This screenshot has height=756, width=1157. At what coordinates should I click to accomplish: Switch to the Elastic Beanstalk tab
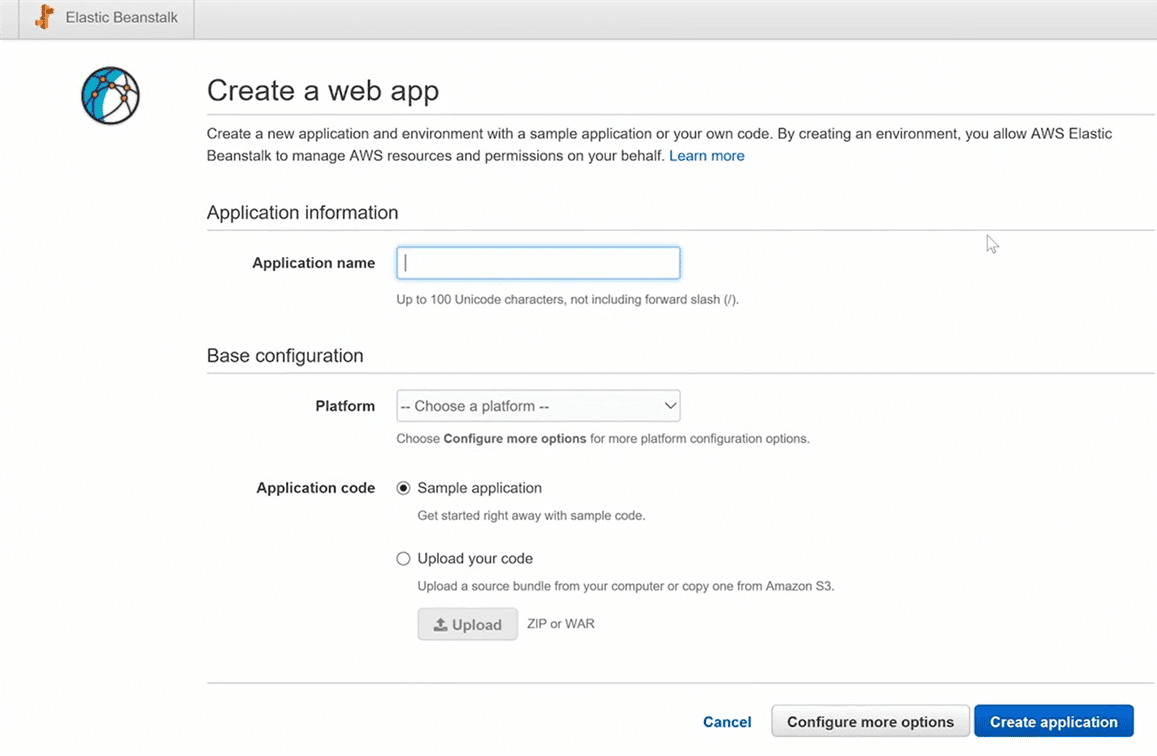(x=110, y=18)
